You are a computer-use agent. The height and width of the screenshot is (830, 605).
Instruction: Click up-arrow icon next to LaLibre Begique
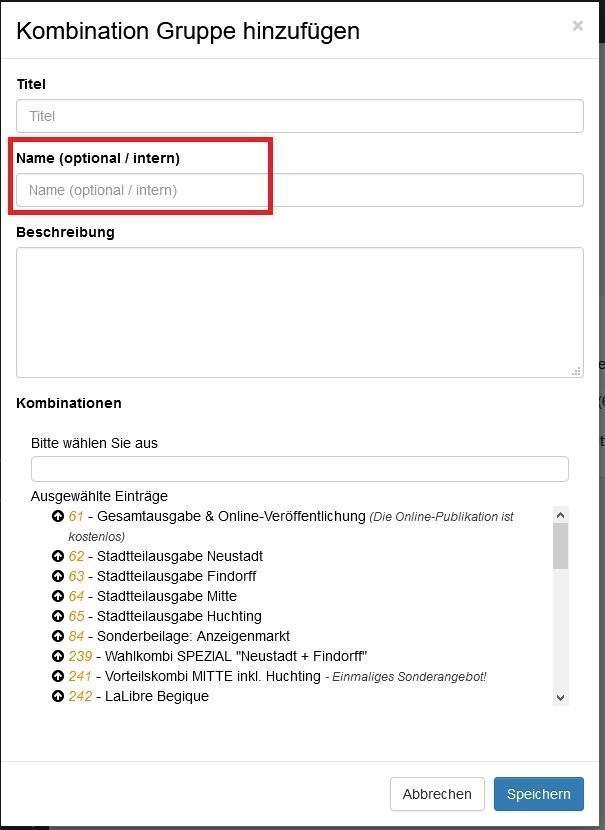[x=58, y=696]
